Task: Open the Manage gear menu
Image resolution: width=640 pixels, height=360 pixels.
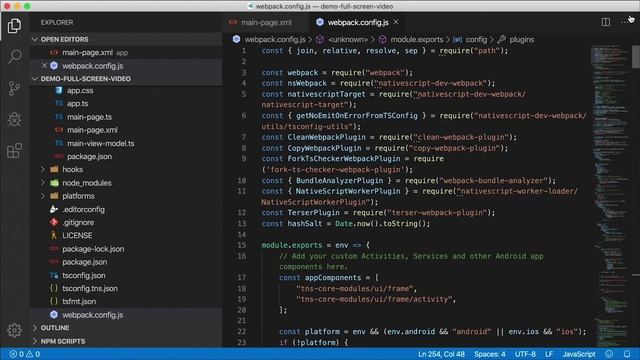Action: [14, 330]
